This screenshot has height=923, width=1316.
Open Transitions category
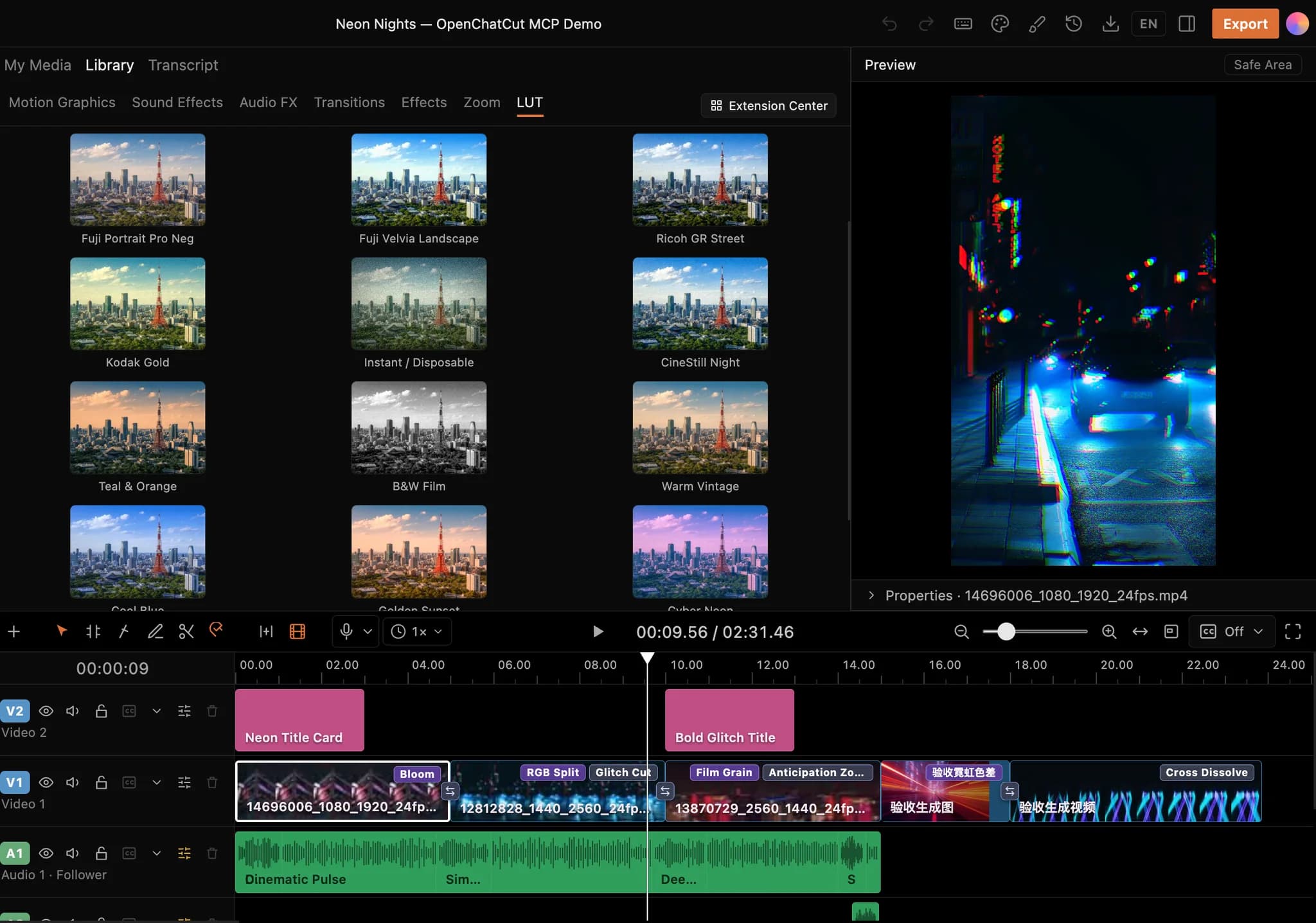point(350,102)
